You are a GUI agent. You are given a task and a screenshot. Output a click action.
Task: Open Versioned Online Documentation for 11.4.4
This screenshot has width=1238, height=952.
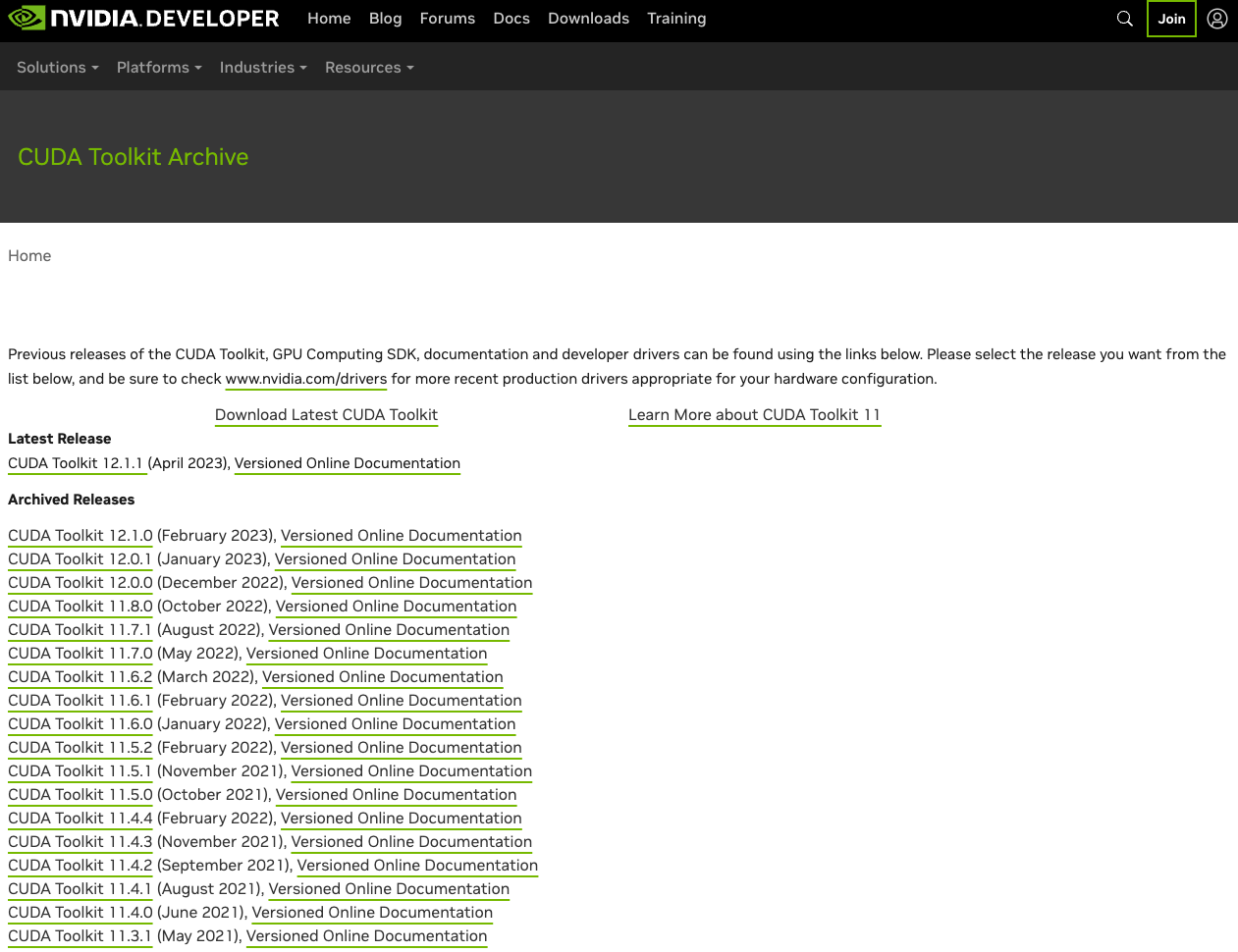click(402, 819)
